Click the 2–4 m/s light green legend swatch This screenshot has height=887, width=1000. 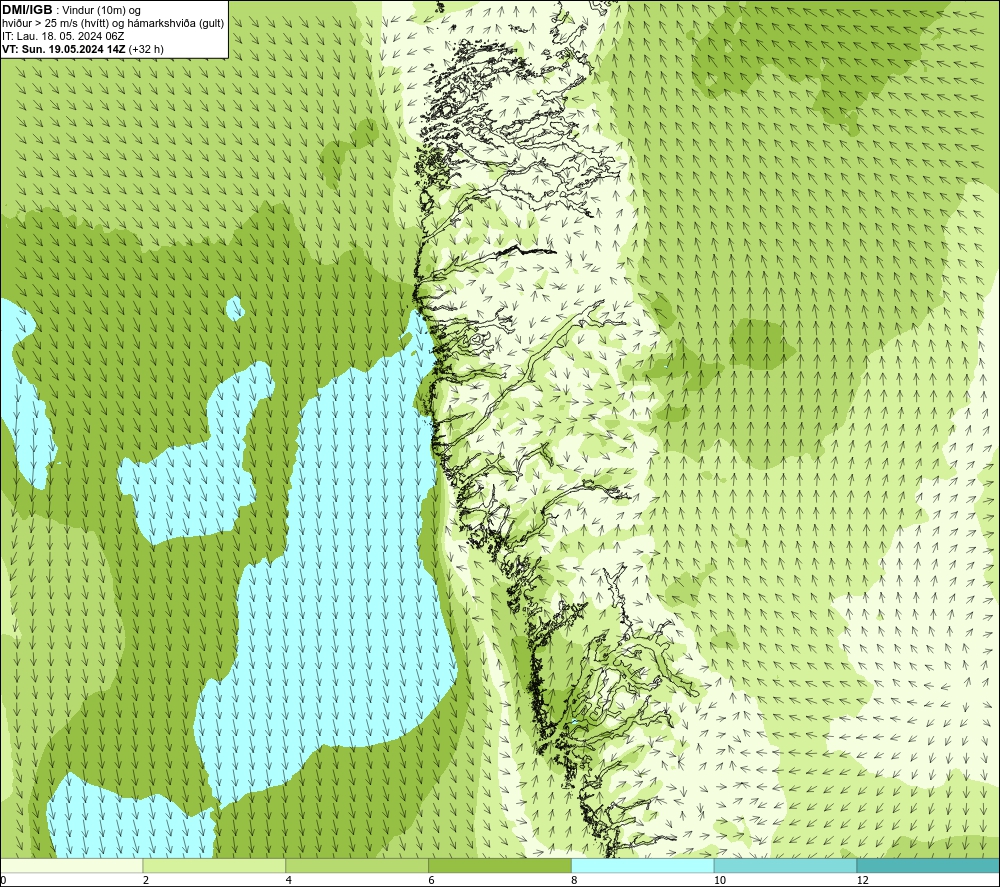214,865
